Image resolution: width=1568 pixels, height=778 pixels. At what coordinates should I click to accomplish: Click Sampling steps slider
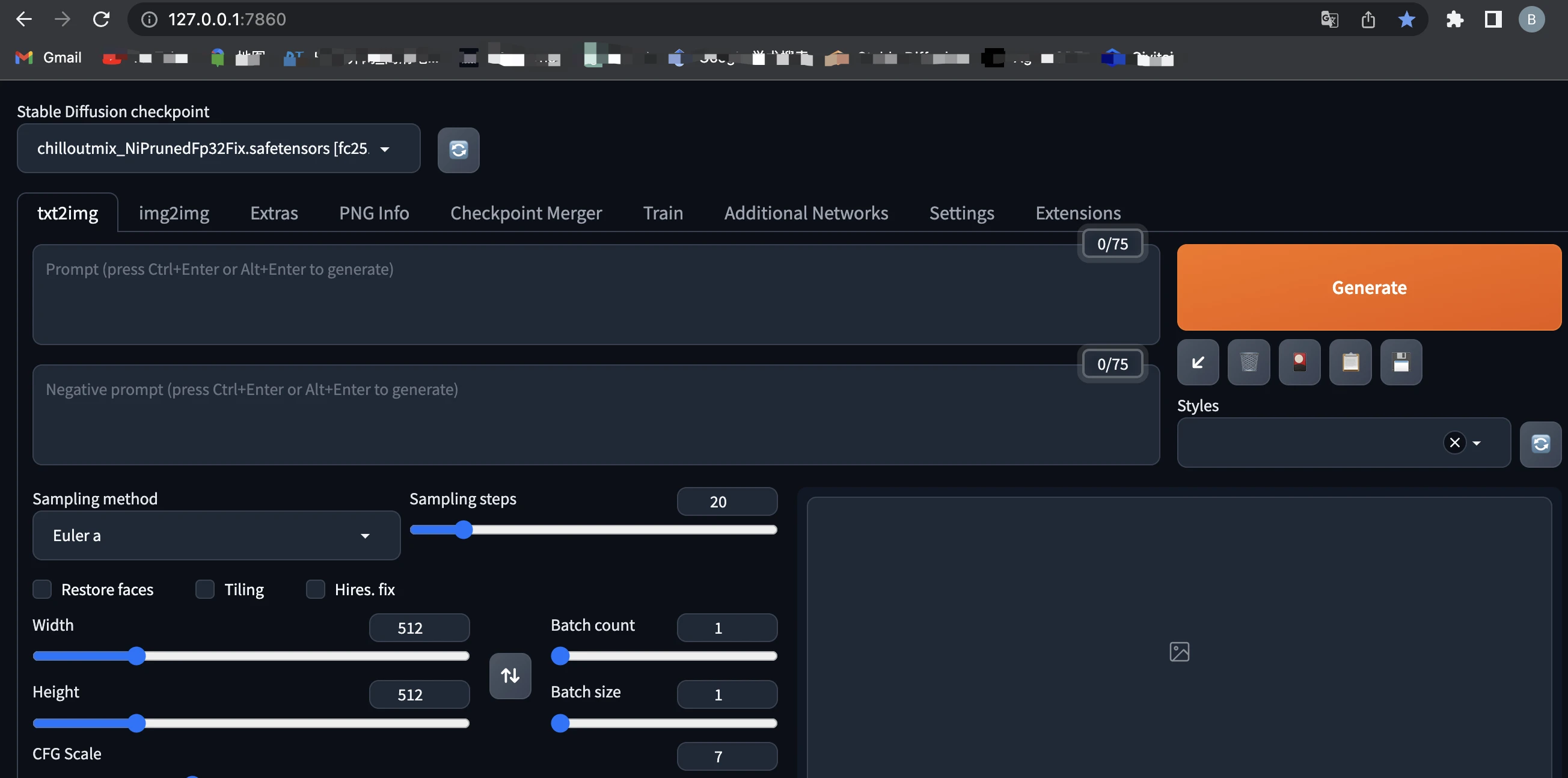(x=593, y=530)
